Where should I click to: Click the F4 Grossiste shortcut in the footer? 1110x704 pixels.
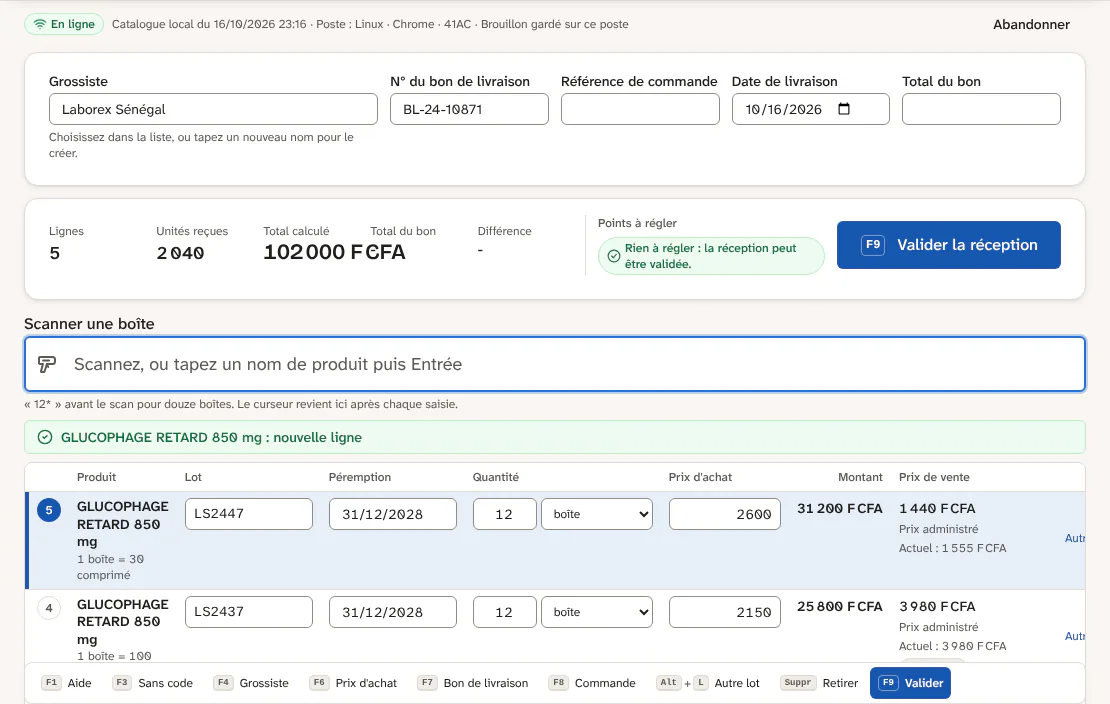252,683
